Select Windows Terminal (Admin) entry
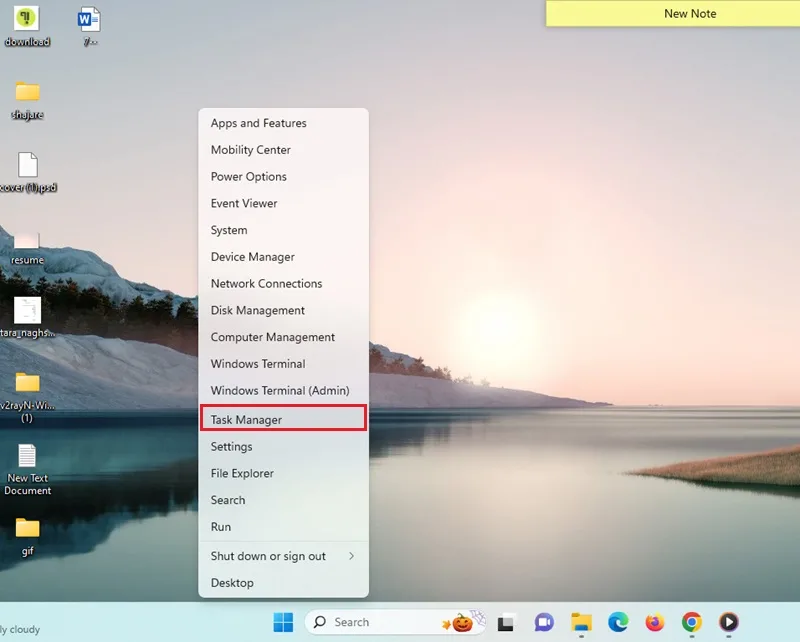The height and width of the screenshot is (642, 800). click(283, 390)
